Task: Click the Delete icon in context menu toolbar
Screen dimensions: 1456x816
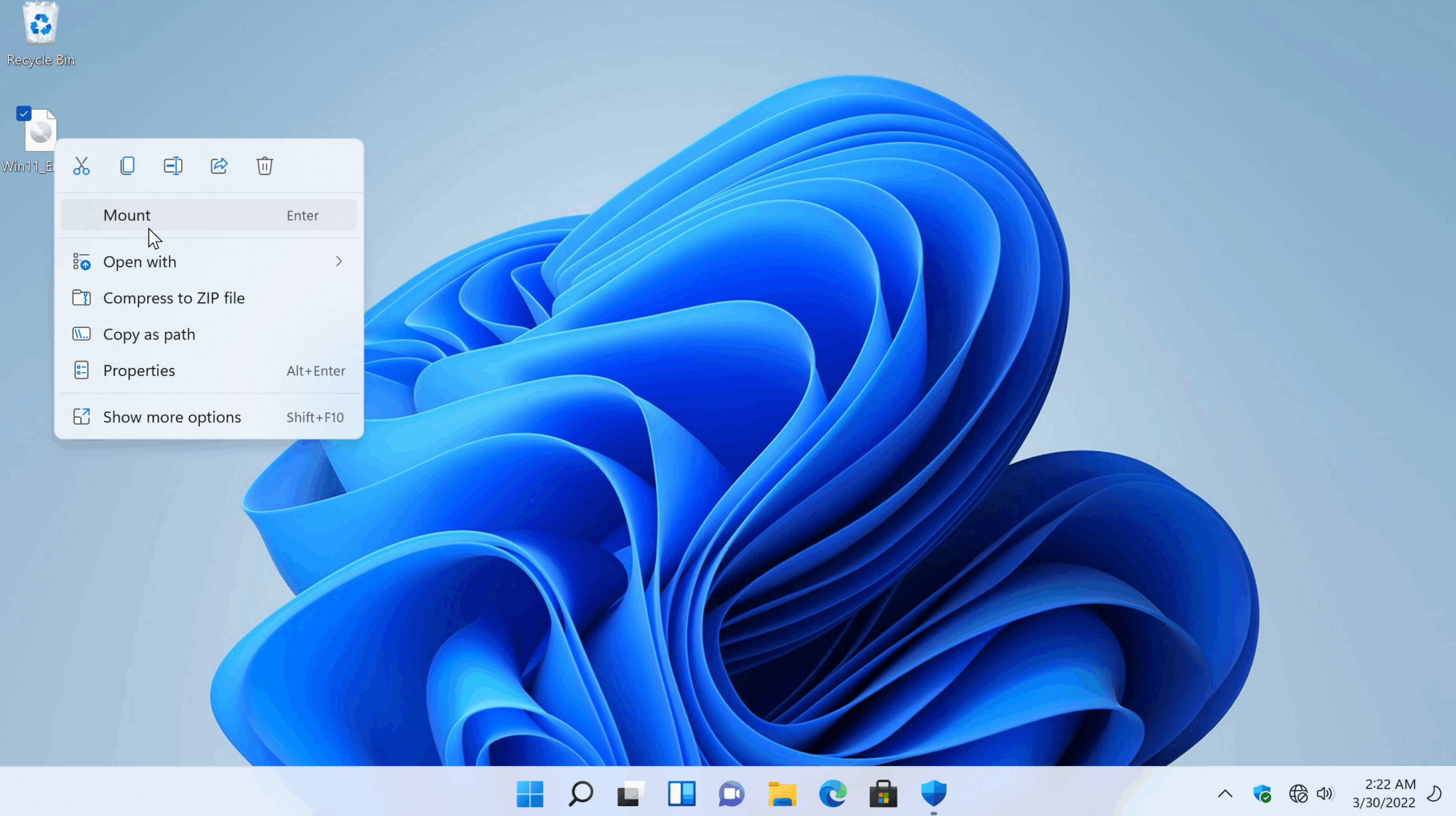Action: [x=265, y=166]
